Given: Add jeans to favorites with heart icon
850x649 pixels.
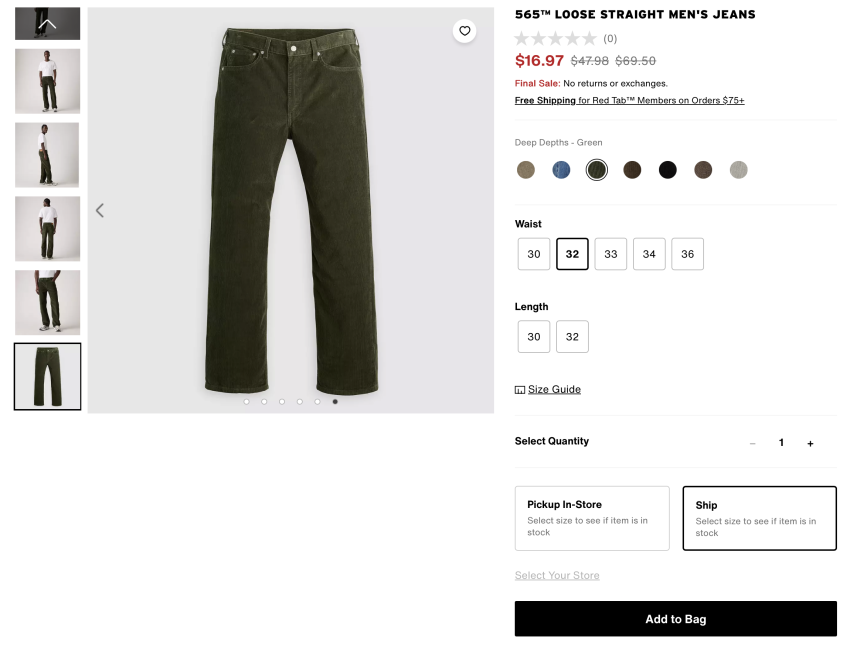Looking at the screenshot, I should (464, 31).
